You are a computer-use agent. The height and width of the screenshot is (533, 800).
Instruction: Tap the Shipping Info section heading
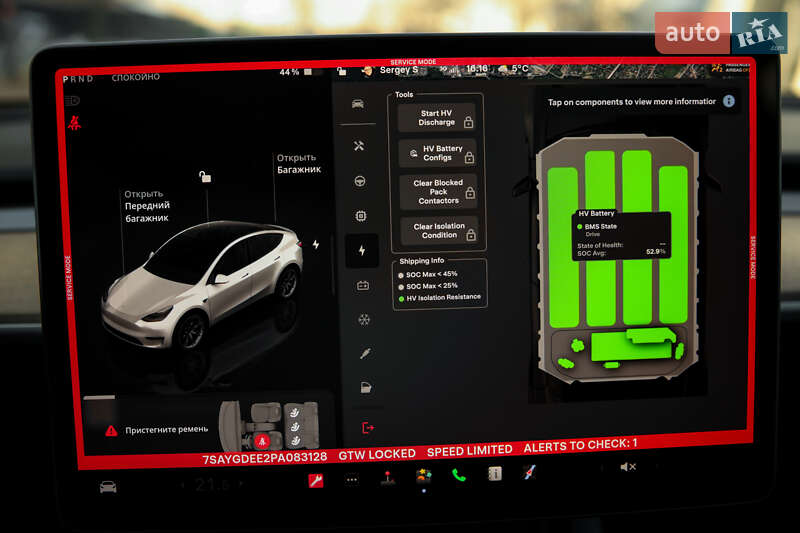tap(421, 261)
